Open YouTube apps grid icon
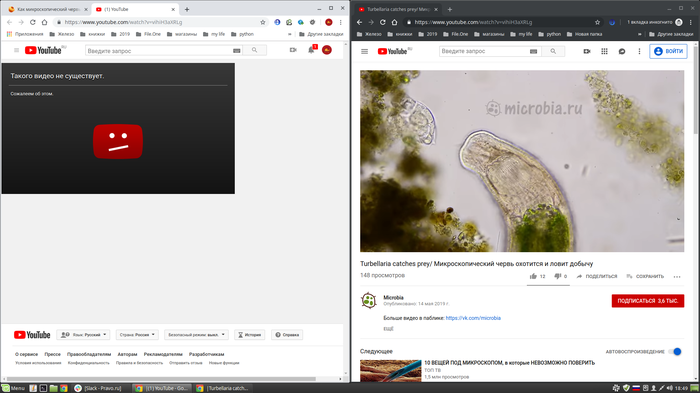Viewport: 700px width, 393px height. 604,51
